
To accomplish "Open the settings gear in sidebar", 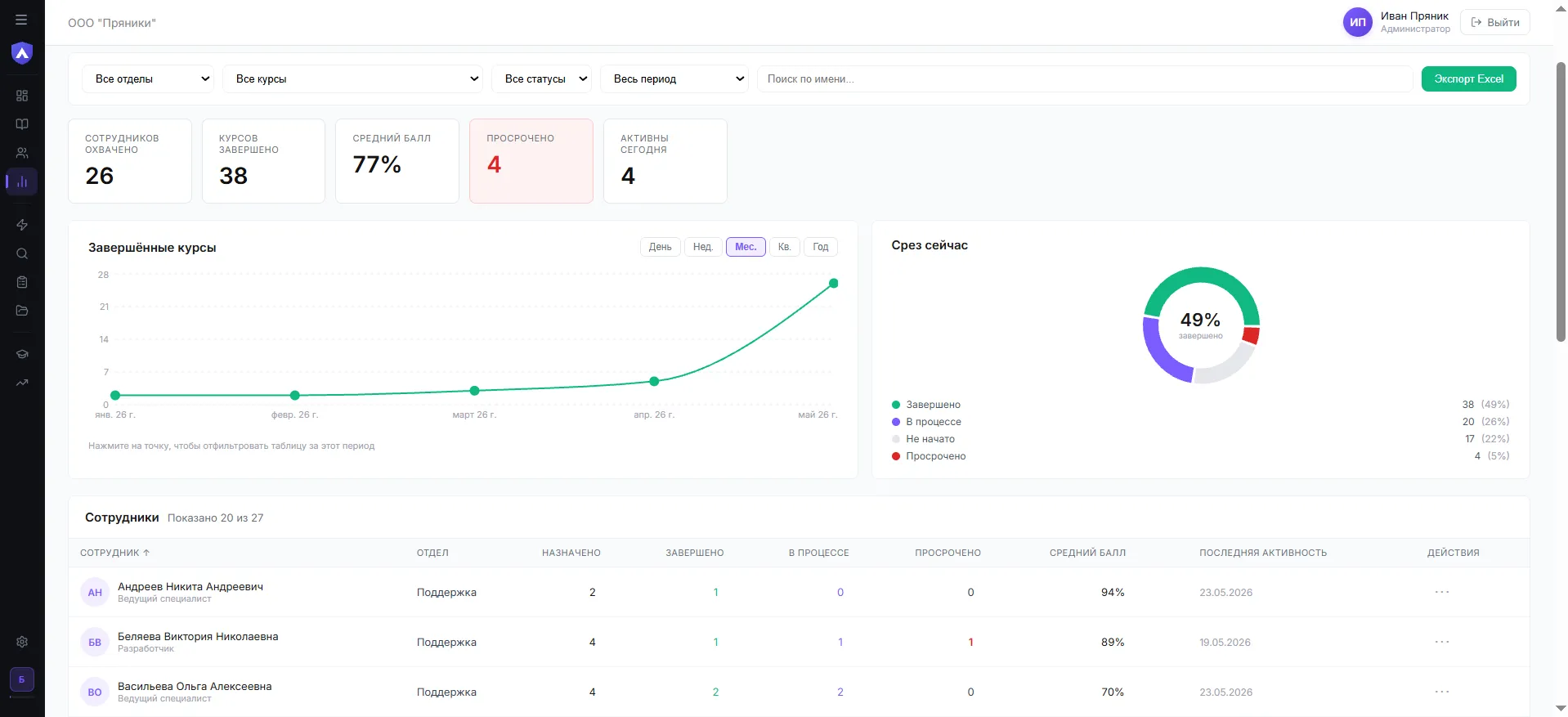I will pyautogui.click(x=22, y=642).
